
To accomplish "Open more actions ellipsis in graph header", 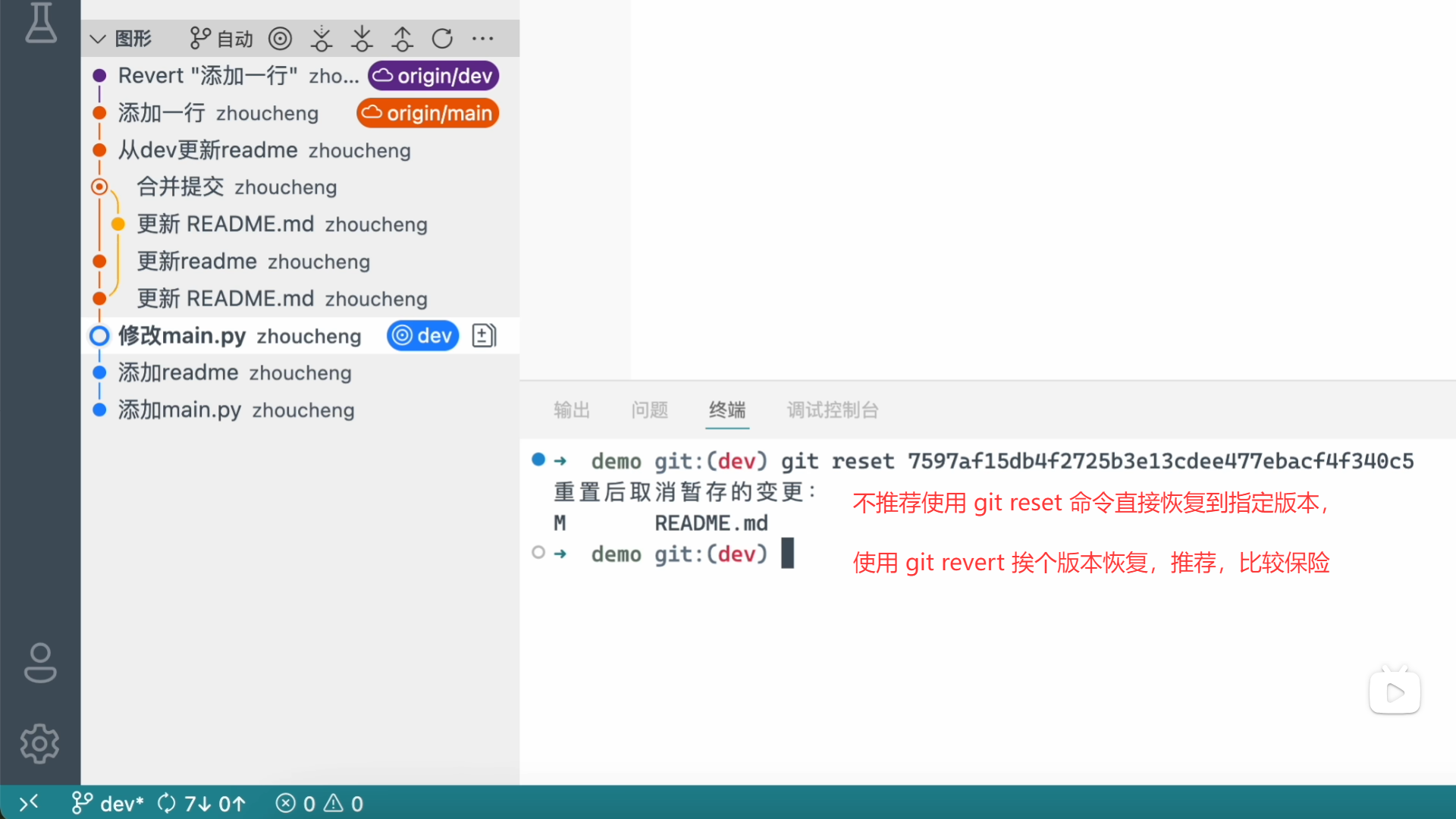I will 482,39.
